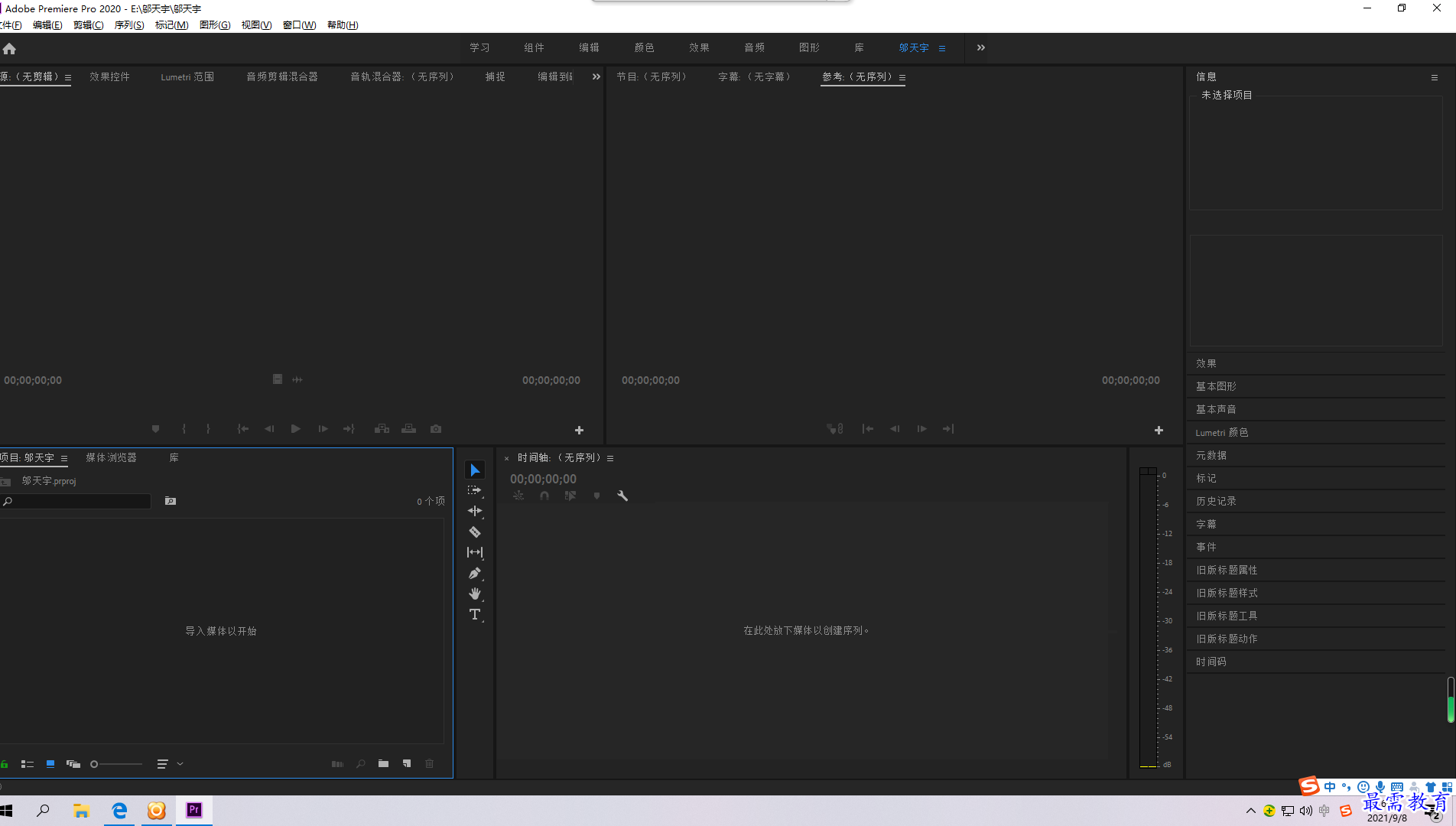Add marker in Source monitor
Viewport: 1456px width, 826px height.
pyautogui.click(x=155, y=429)
